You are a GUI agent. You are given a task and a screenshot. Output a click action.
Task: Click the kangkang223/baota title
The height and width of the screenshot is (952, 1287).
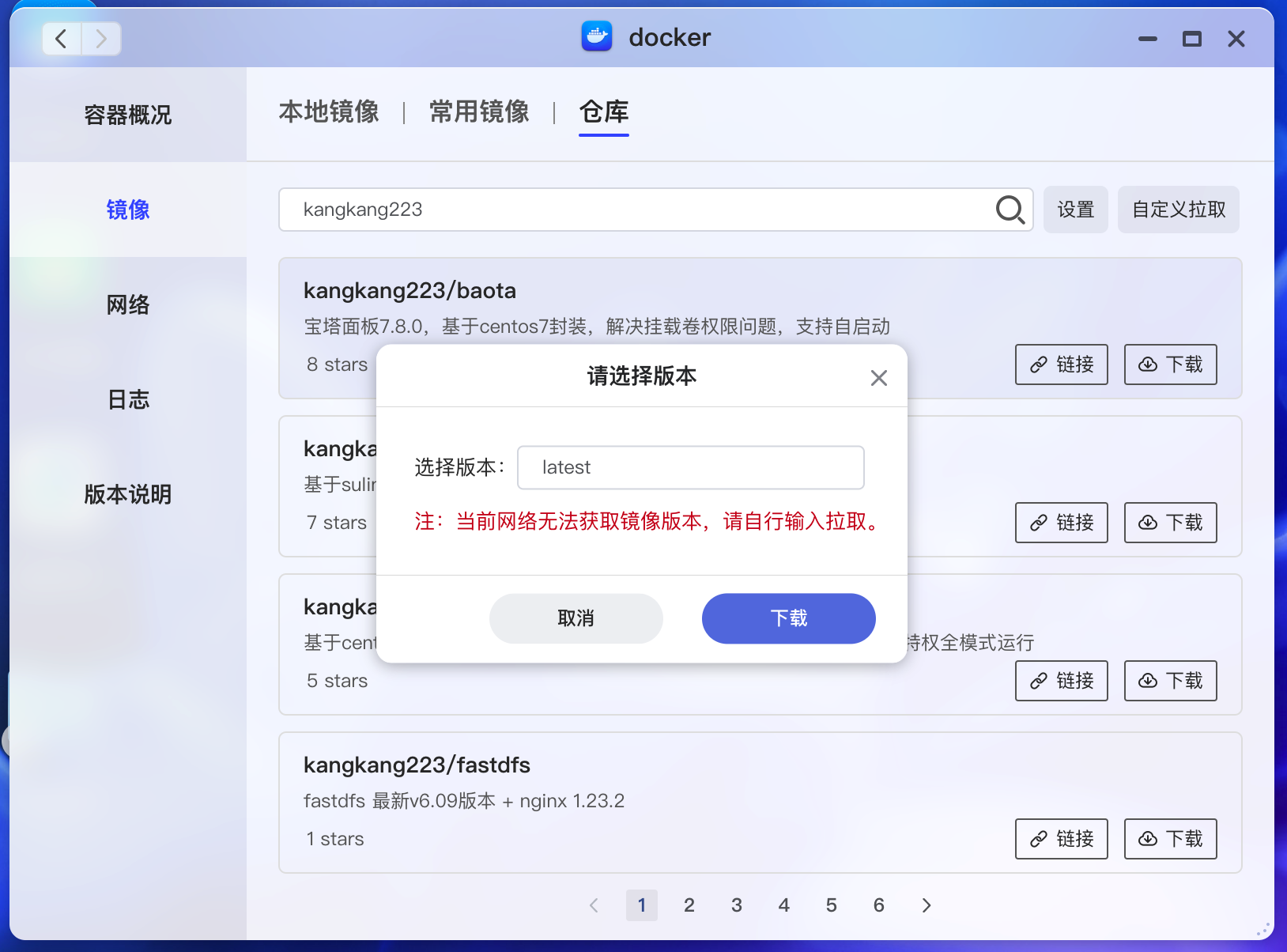click(x=409, y=291)
